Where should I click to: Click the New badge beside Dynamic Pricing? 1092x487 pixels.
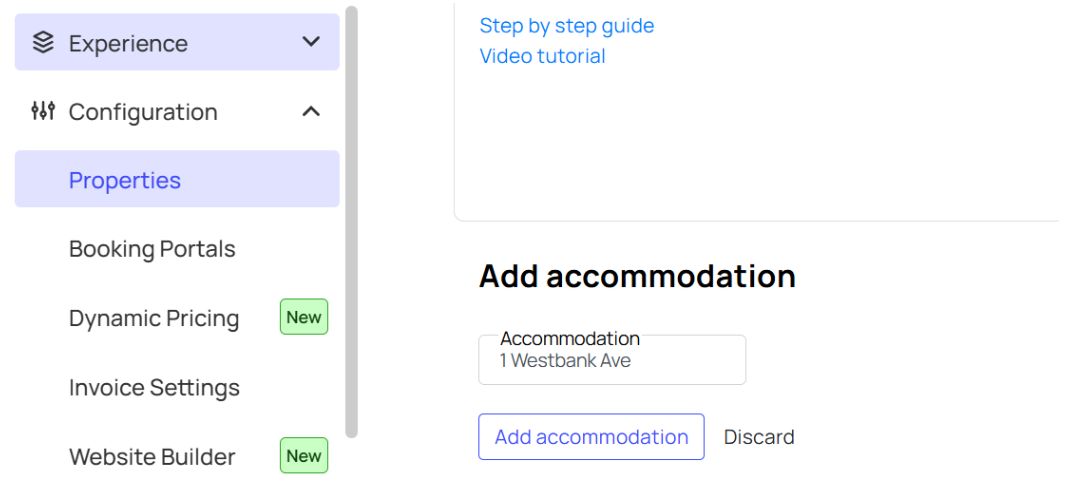point(304,318)
